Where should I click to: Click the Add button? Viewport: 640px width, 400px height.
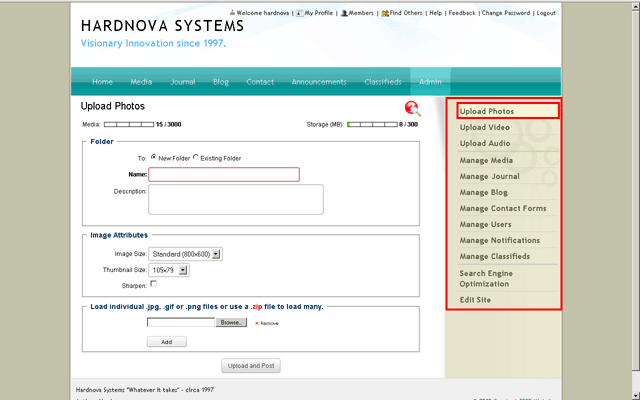pos(166,342)
